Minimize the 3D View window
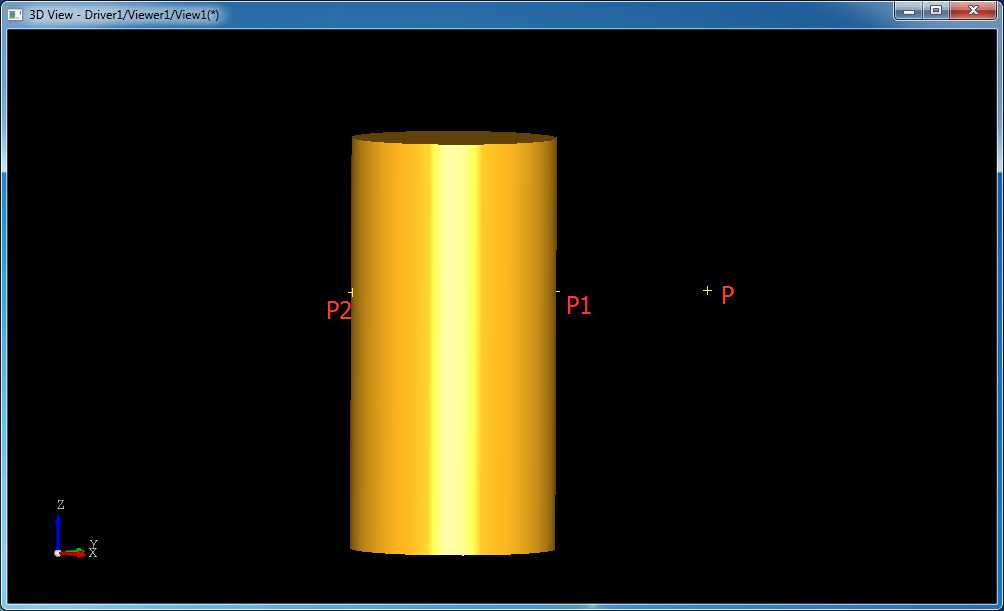 (909, 11)
